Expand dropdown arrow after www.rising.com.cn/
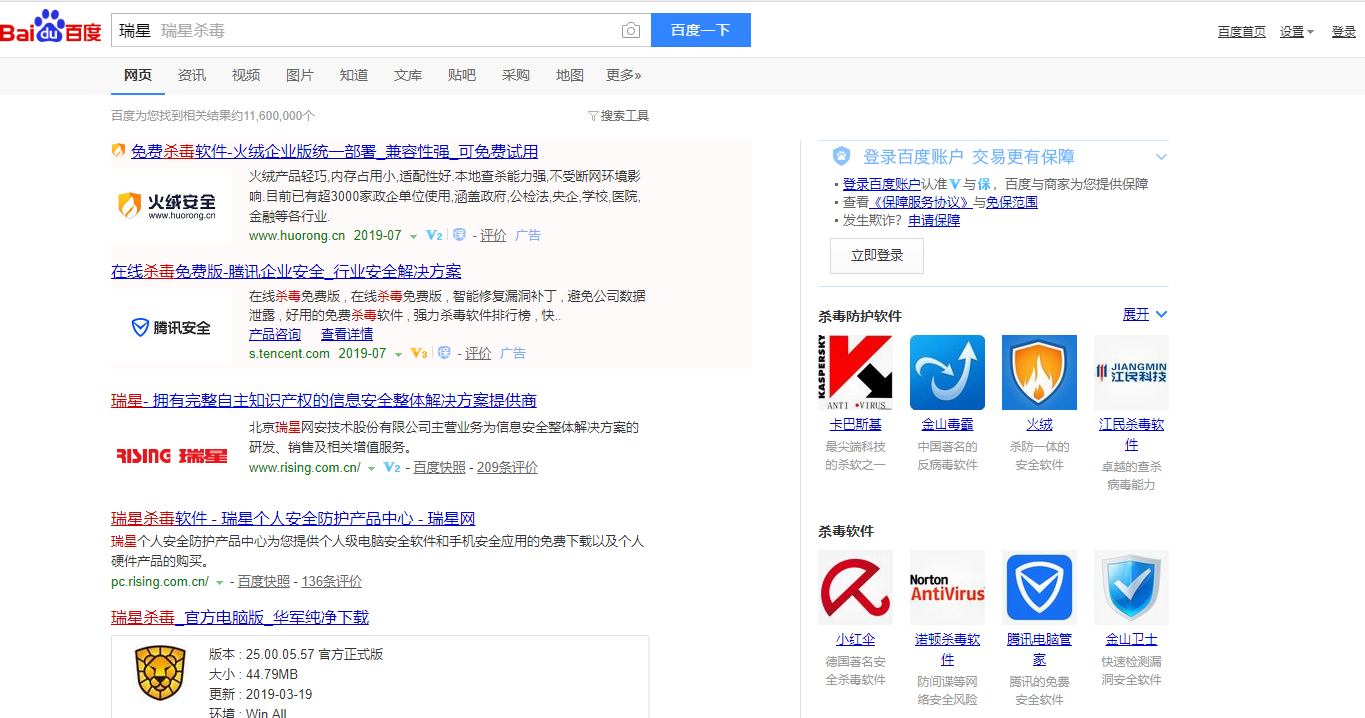The image size is (1365, 718). (371, 469)
